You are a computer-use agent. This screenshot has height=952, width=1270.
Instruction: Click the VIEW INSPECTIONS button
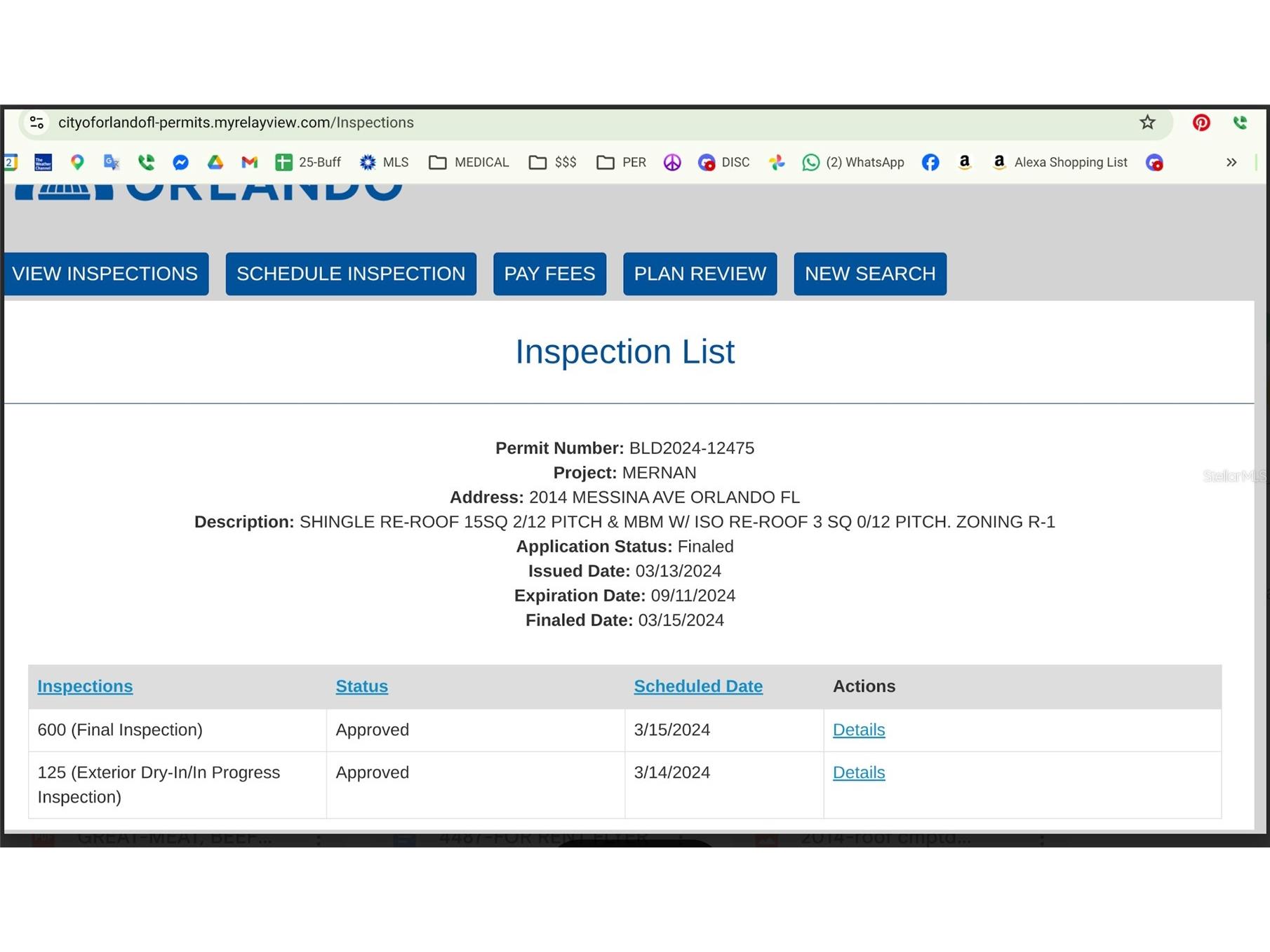click(105, 274)
